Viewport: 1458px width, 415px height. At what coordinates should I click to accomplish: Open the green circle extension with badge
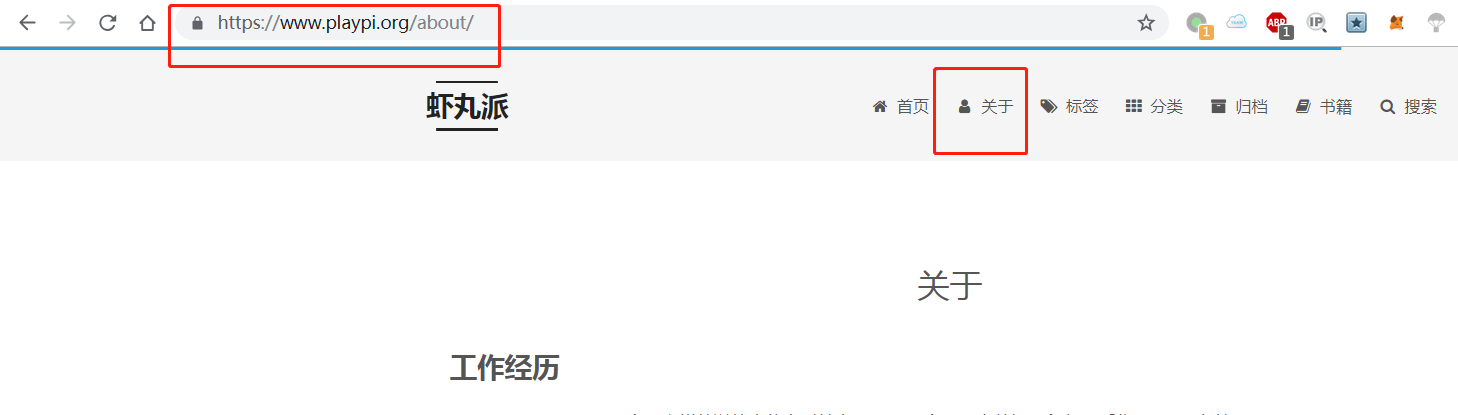(1198, 25)
